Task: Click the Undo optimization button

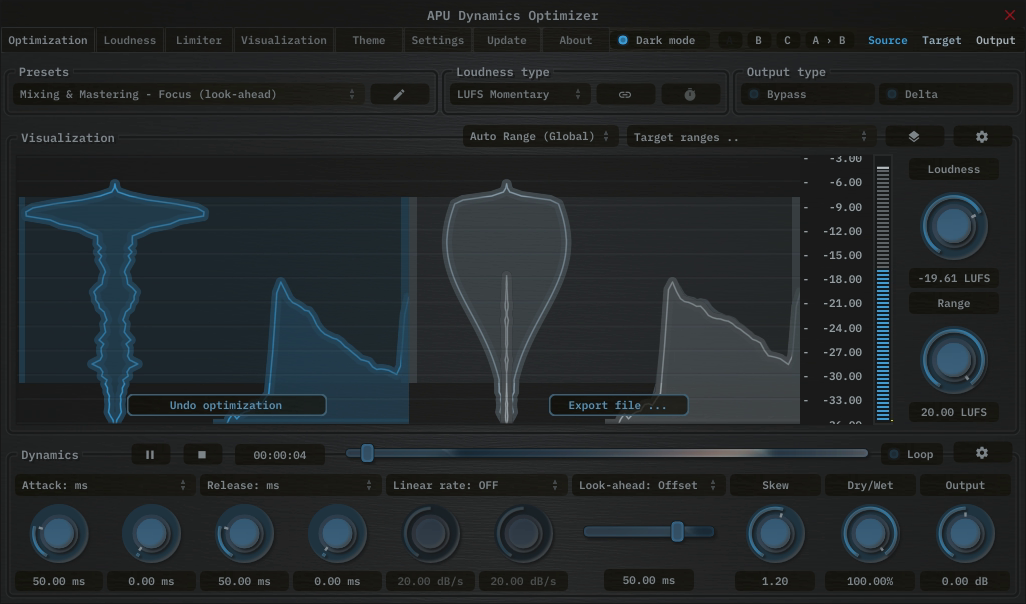Action: point(226,405)
